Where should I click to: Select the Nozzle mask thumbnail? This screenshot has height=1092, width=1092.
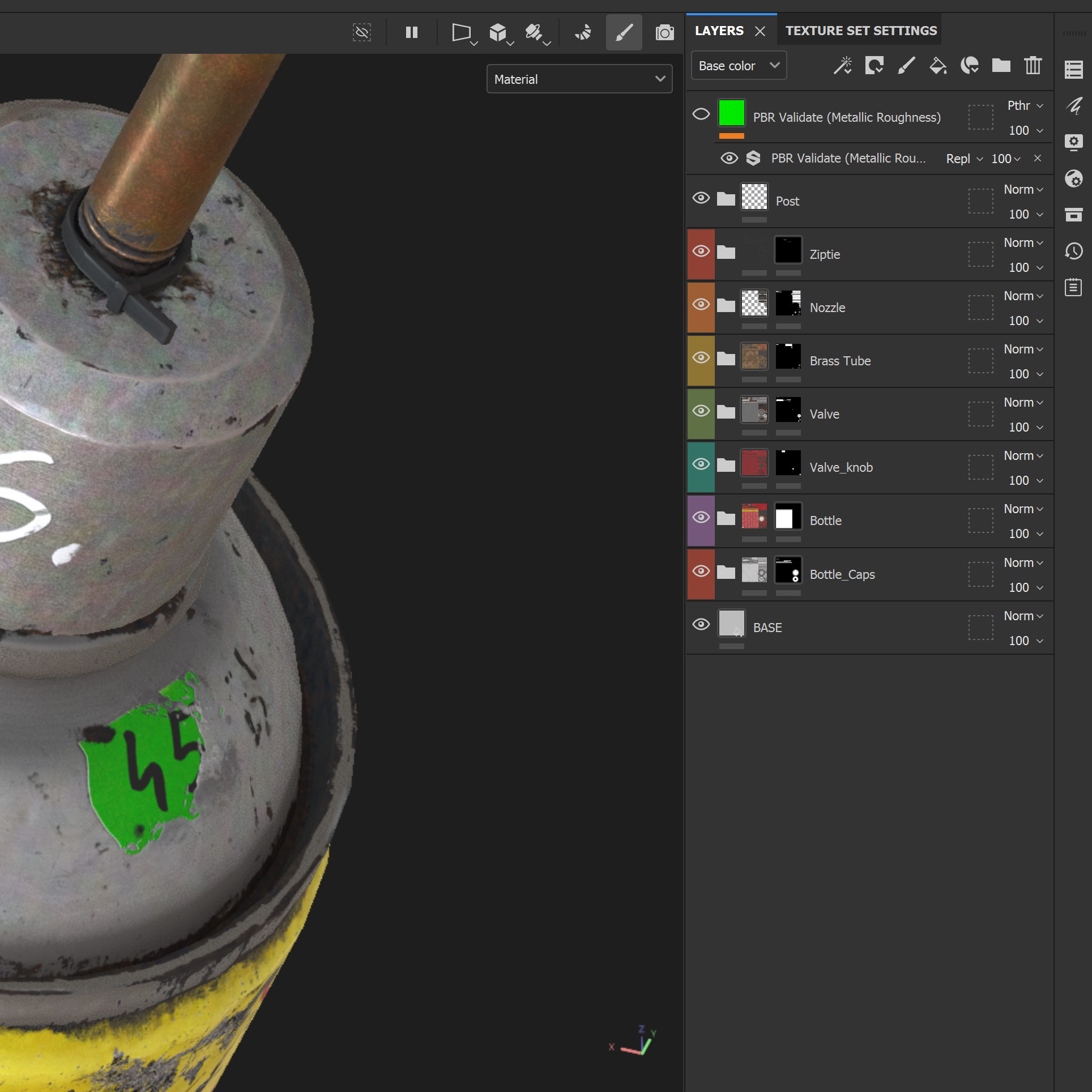788,304
